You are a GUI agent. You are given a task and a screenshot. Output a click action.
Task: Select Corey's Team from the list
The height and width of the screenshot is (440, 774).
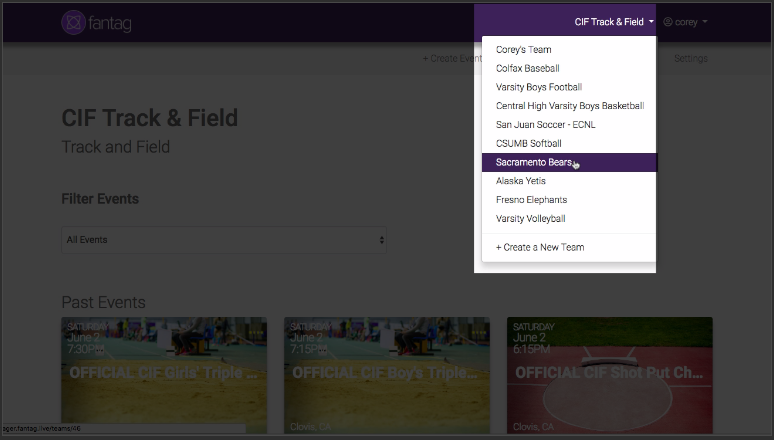(x=569, y=49)
